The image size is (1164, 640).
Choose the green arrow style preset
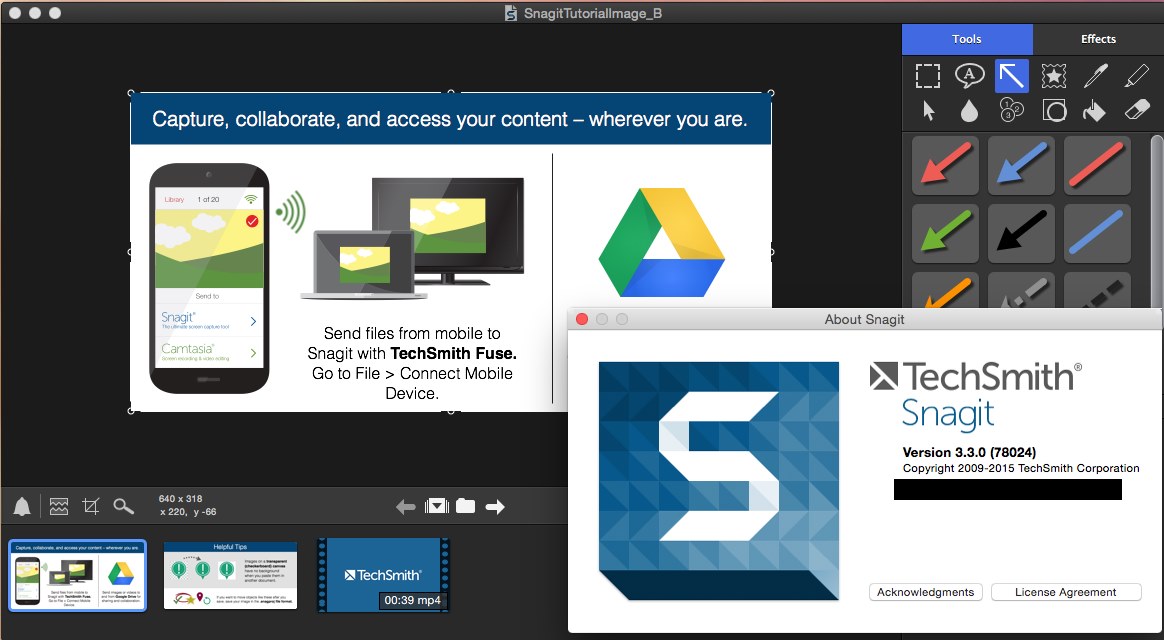[x=945, y=233]
